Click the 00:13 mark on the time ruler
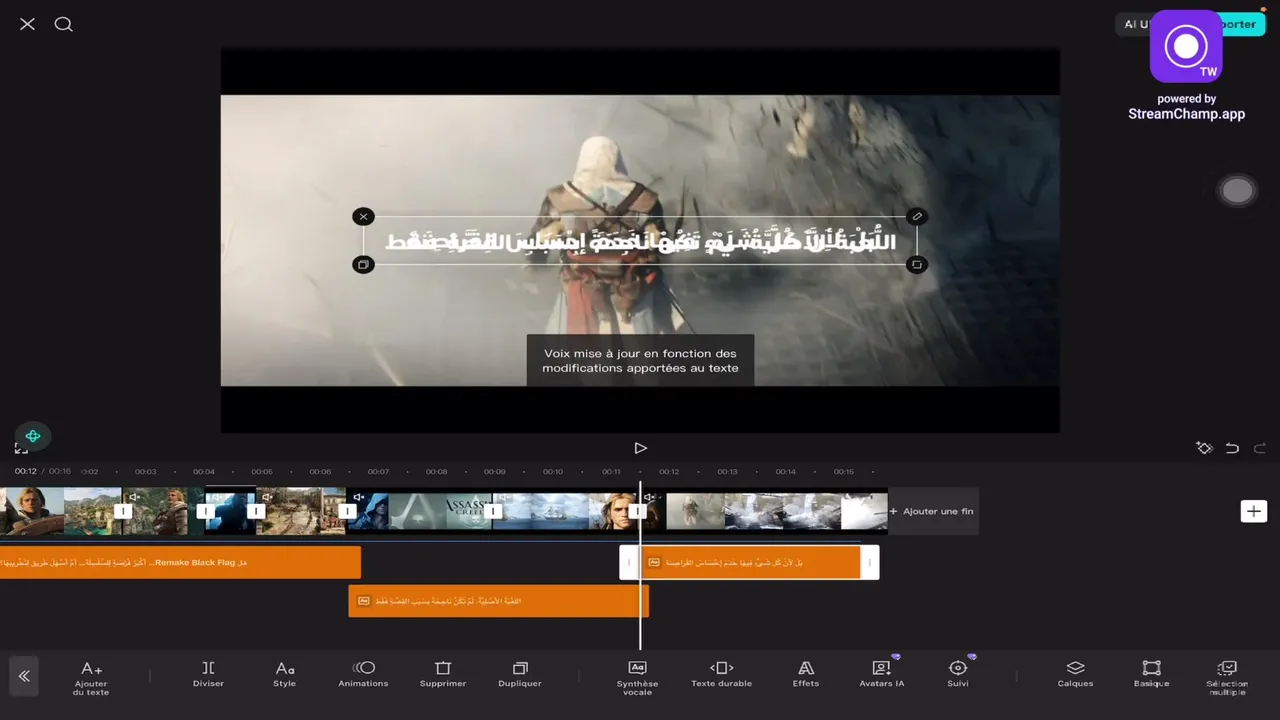The width and height of the screenshot is (1280, 720). 727,471
